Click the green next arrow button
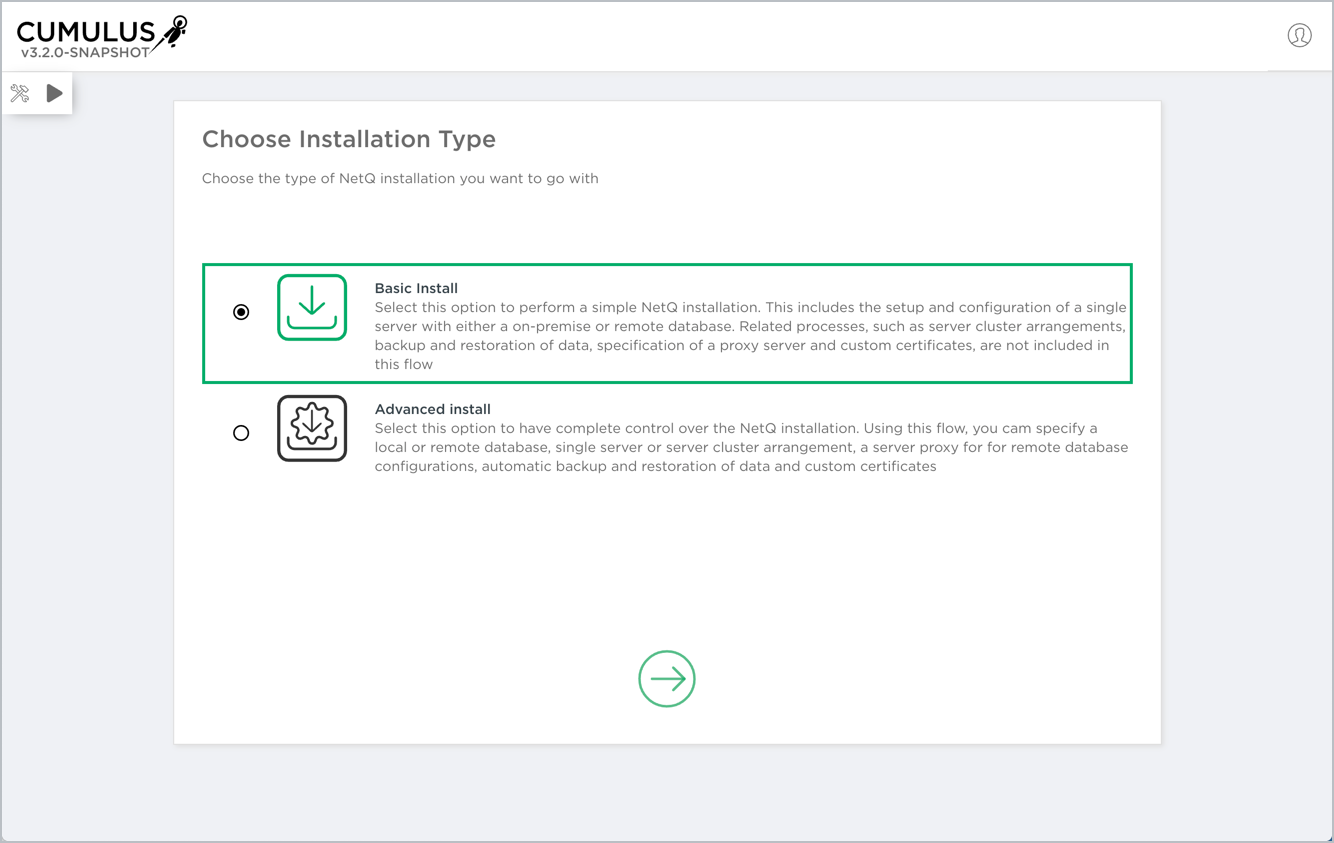This screenshot has height=843, width=1334. (667, 679)
